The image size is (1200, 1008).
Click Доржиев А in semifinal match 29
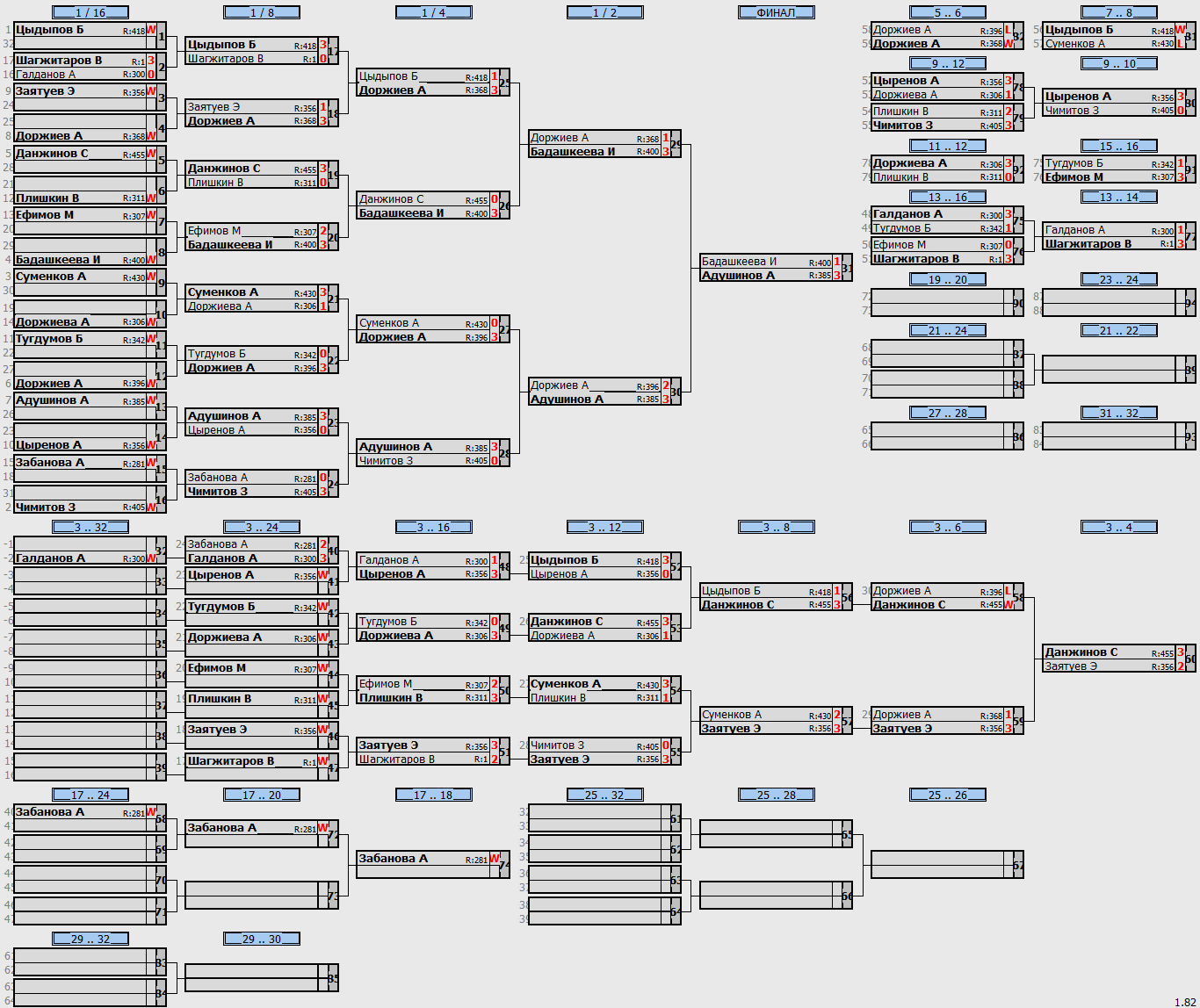click(x=560, y=138)
